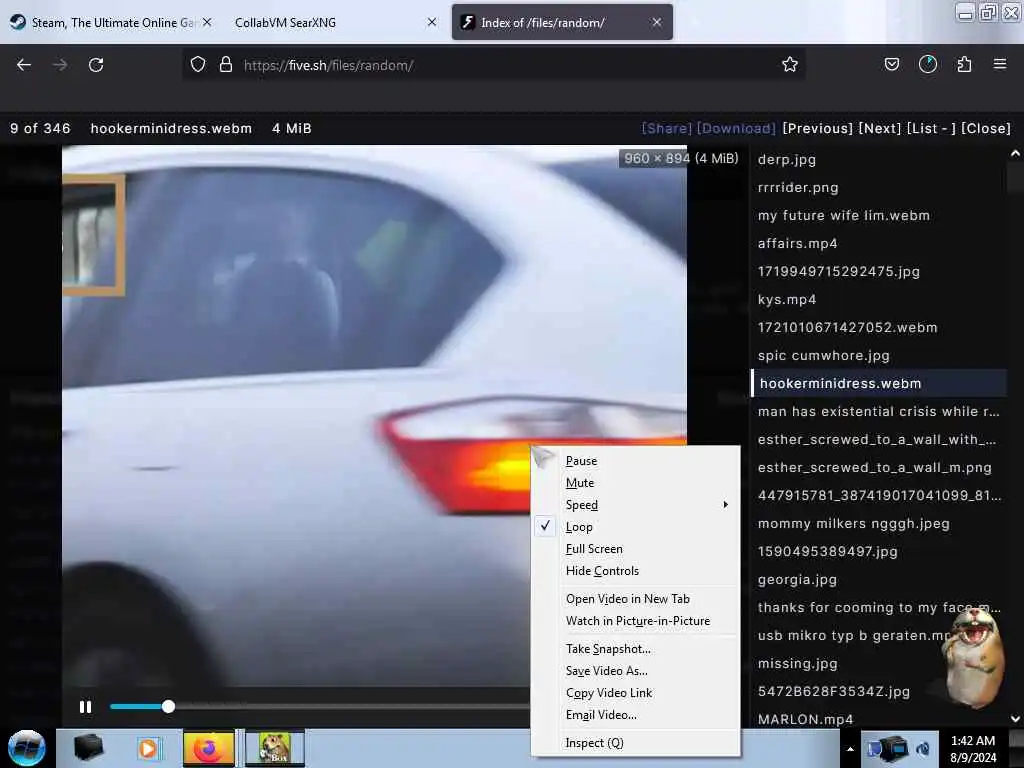Collapse the file list with [List - ]
The width and height of the screenshot is (1024, 768).
[931, 128]
